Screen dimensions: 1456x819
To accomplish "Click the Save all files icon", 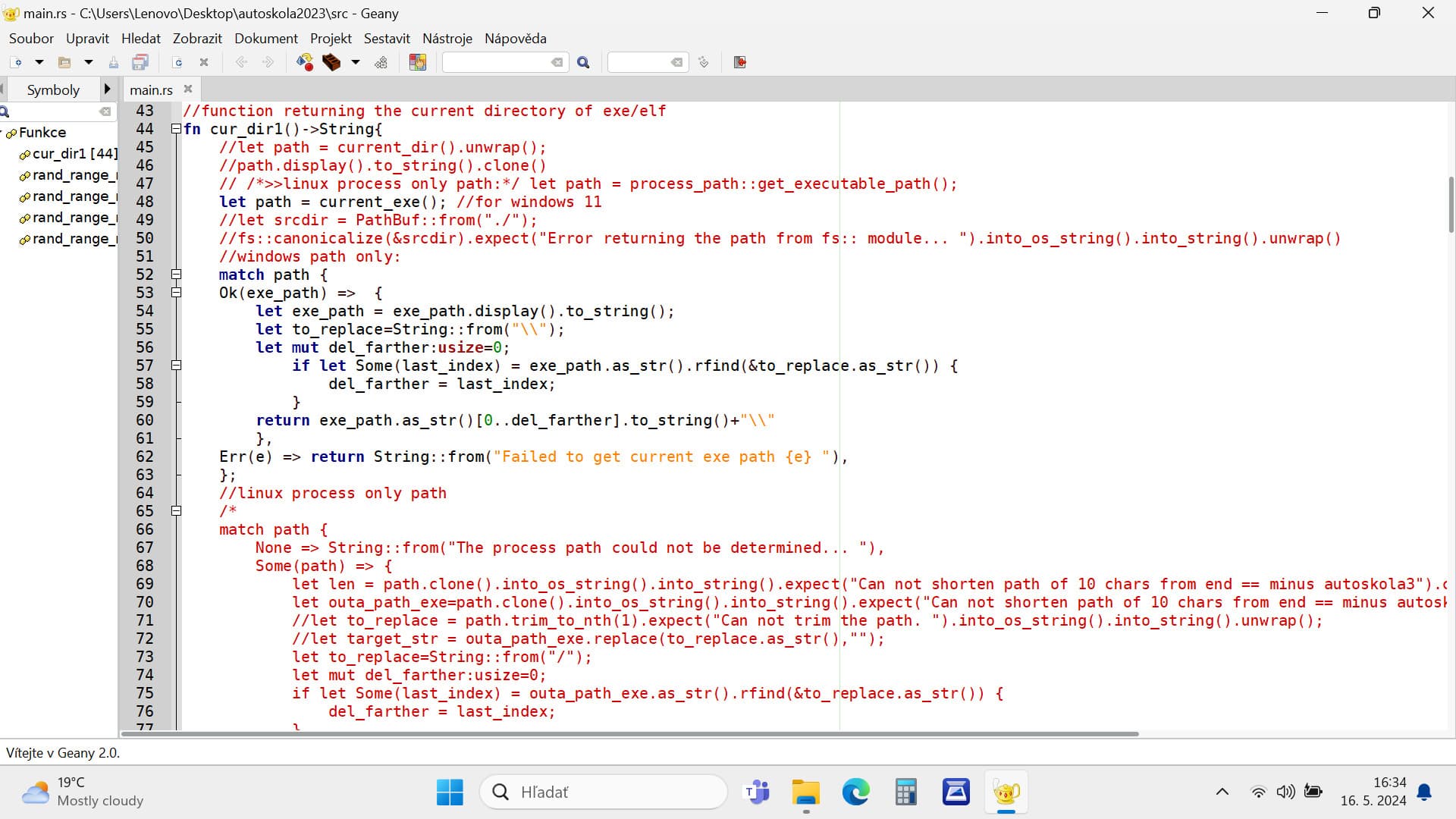I will tap(140, 62).
